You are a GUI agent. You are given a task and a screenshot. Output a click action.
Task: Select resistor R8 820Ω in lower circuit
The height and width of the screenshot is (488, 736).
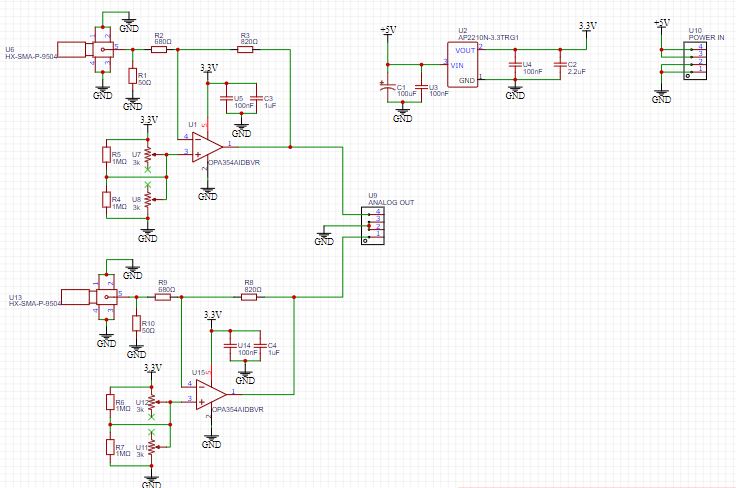pos(249,296)
